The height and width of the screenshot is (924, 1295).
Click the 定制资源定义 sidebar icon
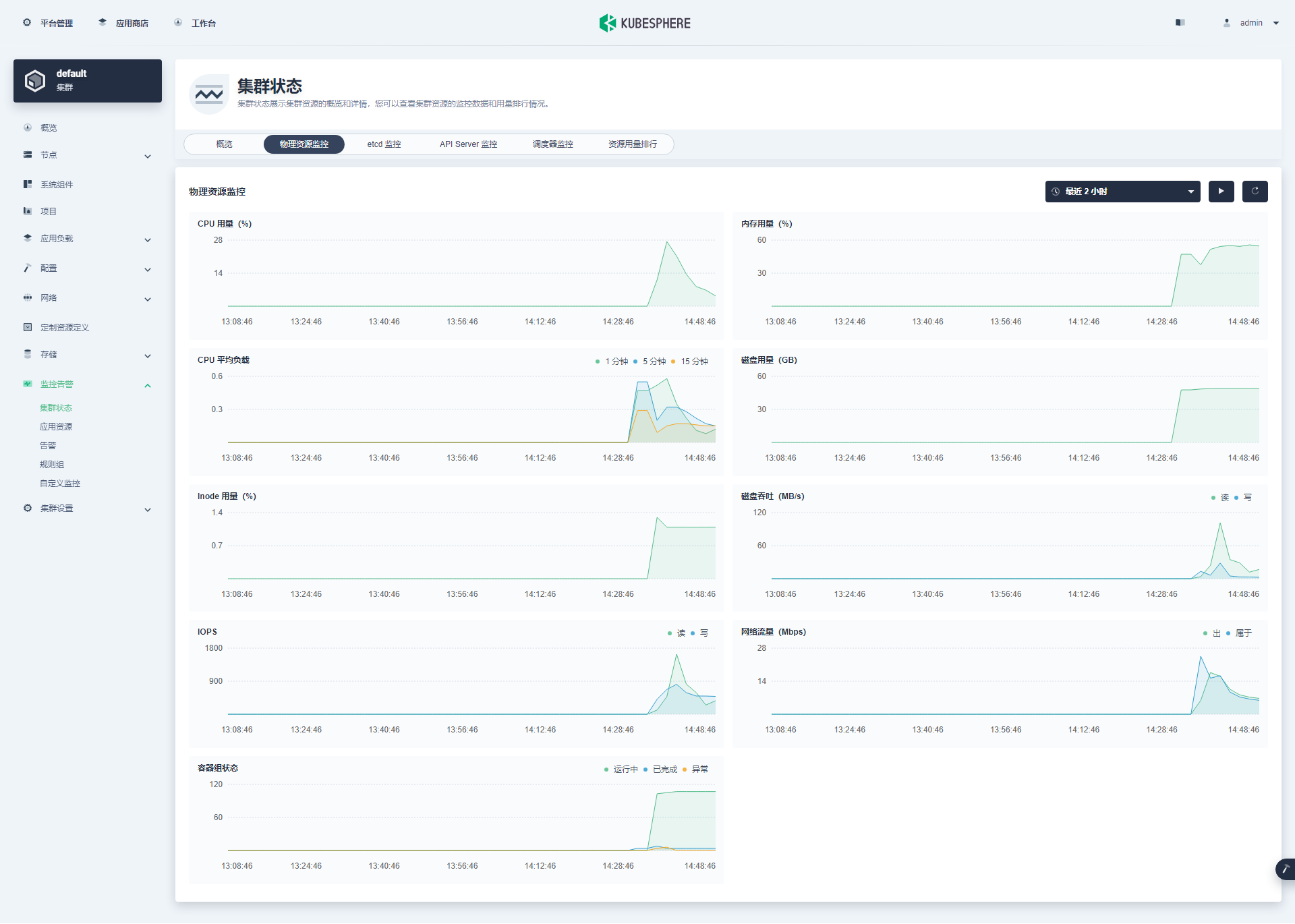28,327
